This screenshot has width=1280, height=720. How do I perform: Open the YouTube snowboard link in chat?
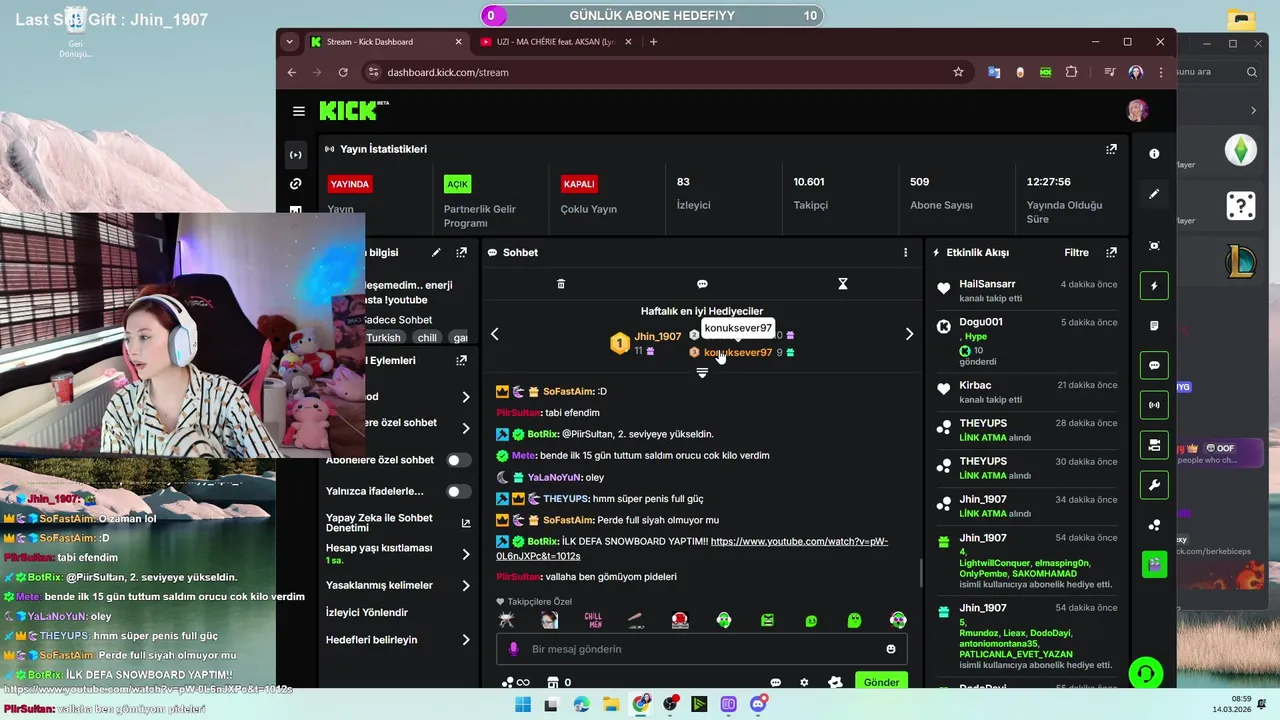click(692, 548)
